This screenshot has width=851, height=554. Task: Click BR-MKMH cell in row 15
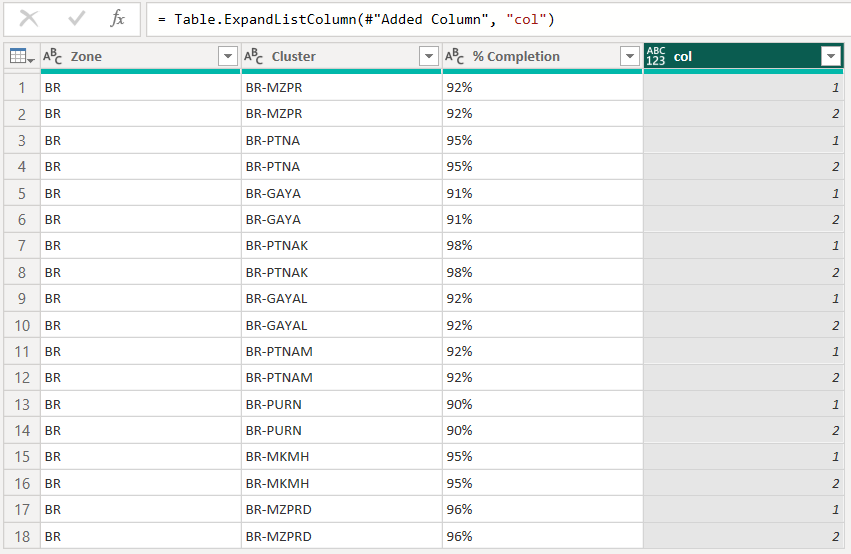point(342,457)
